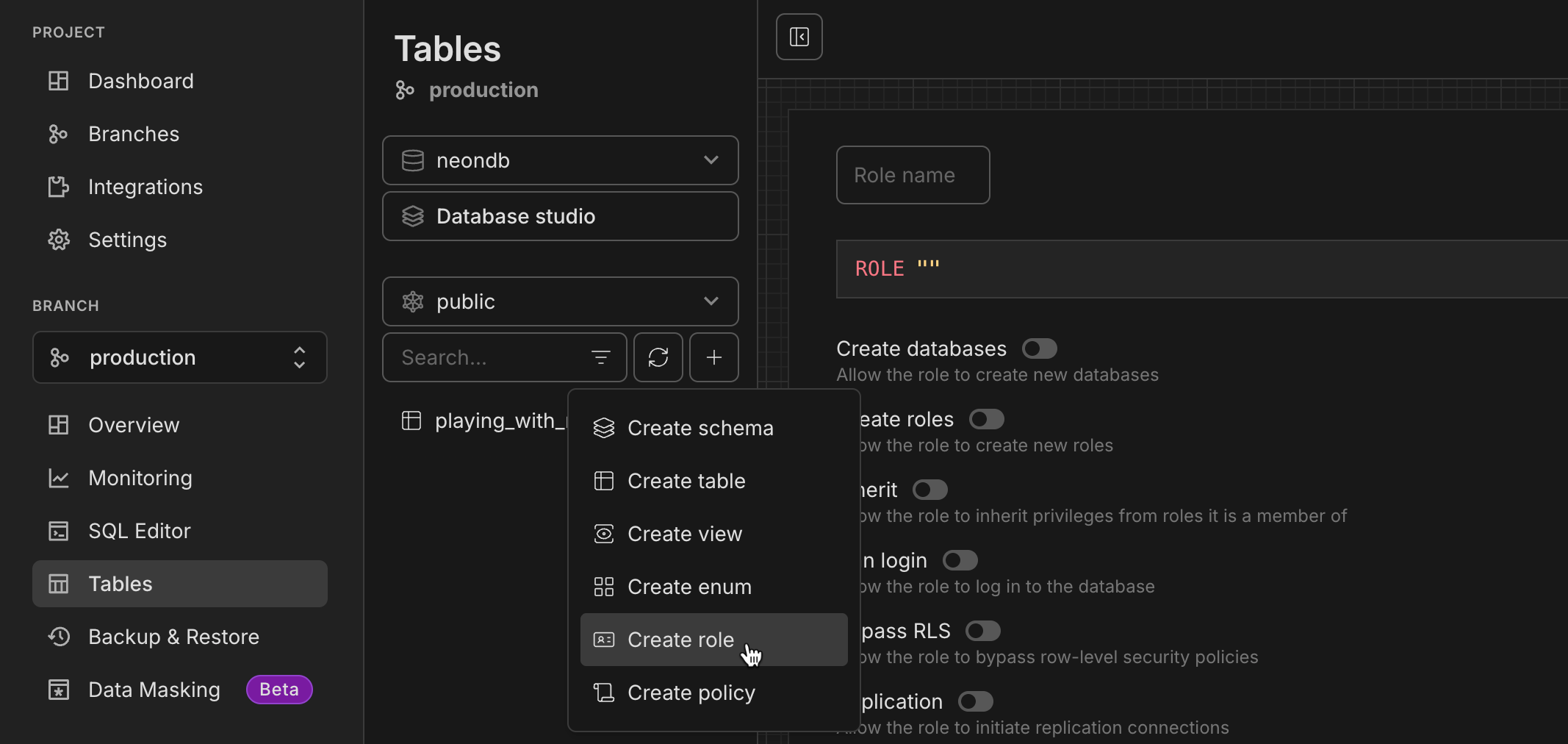This screenshot has width=1568, height=744.
Task: Open Monitoring chart icon in sidebar
Action: click(x=59, y=479)
